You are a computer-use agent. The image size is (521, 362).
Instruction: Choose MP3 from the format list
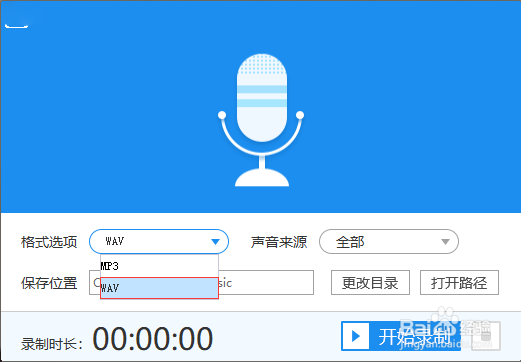(159, 266)
